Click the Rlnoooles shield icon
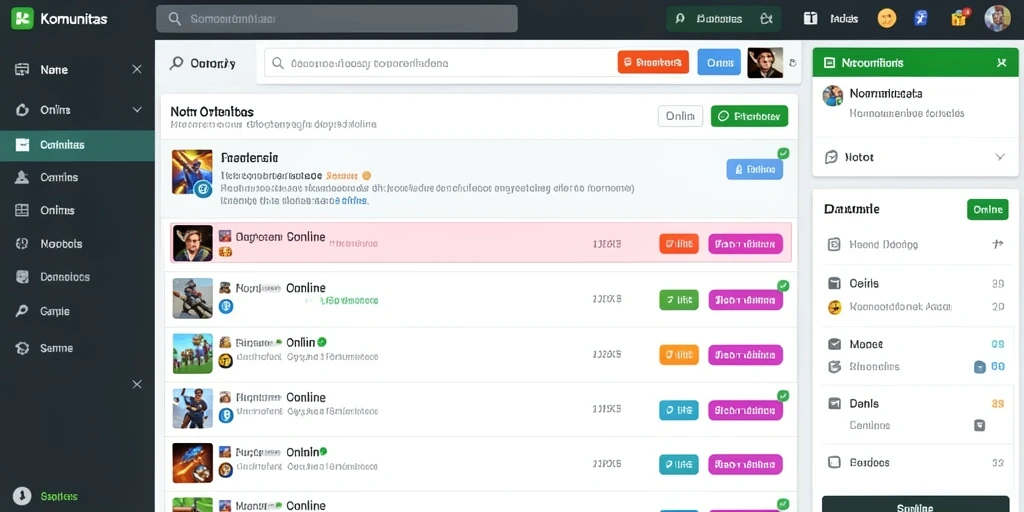Viewport: 1024px width, 512px height. point(834,366)
